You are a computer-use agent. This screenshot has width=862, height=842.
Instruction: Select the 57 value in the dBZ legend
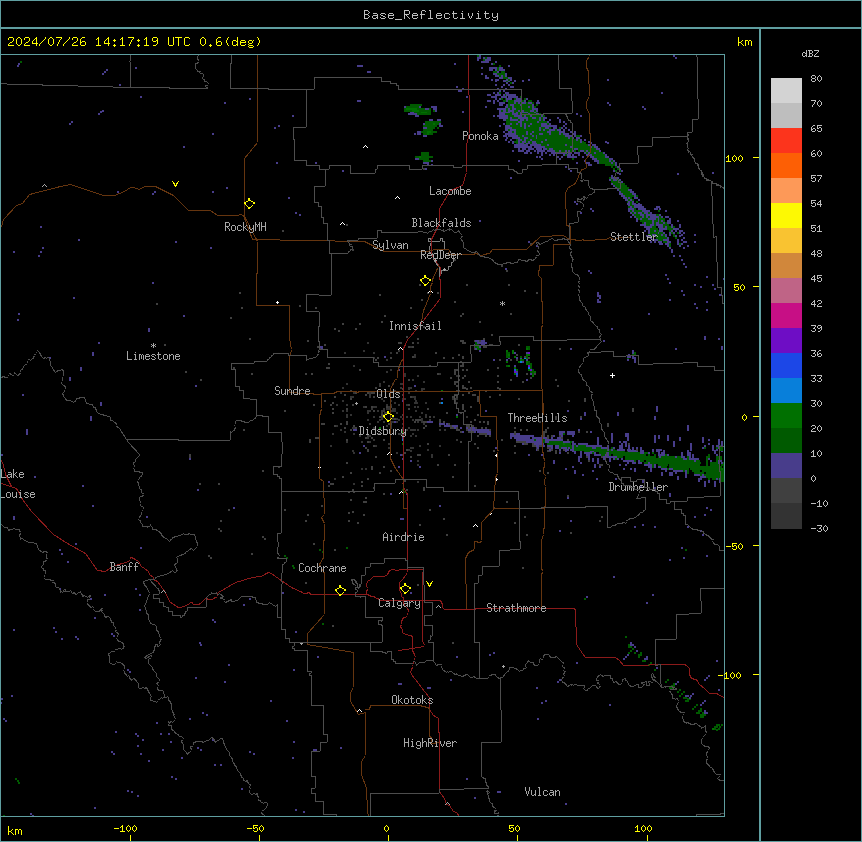(816, 179)
